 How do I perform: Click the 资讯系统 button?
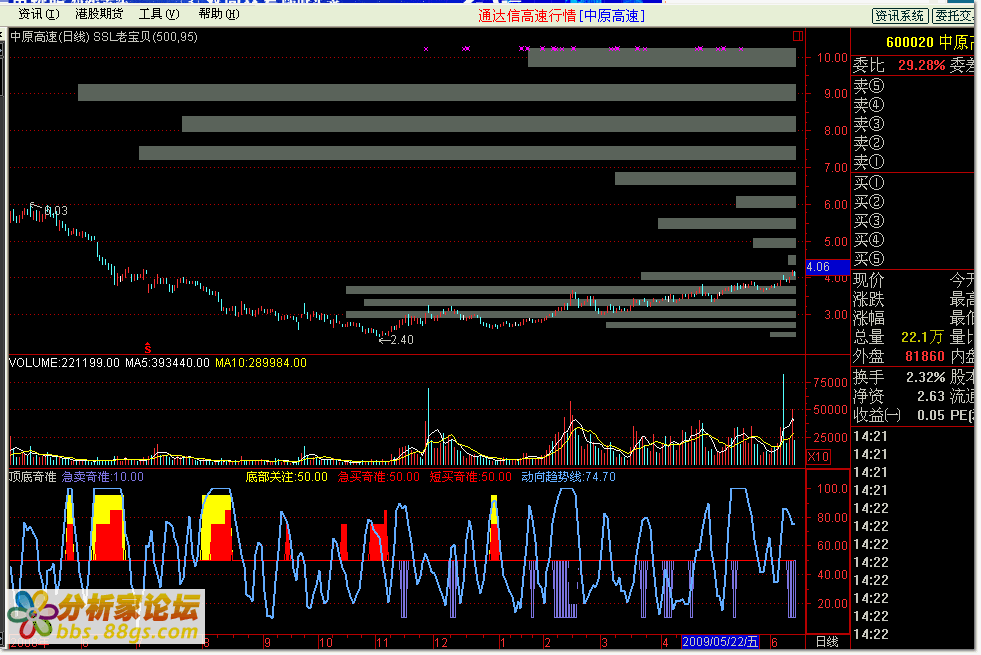(900, 16)
